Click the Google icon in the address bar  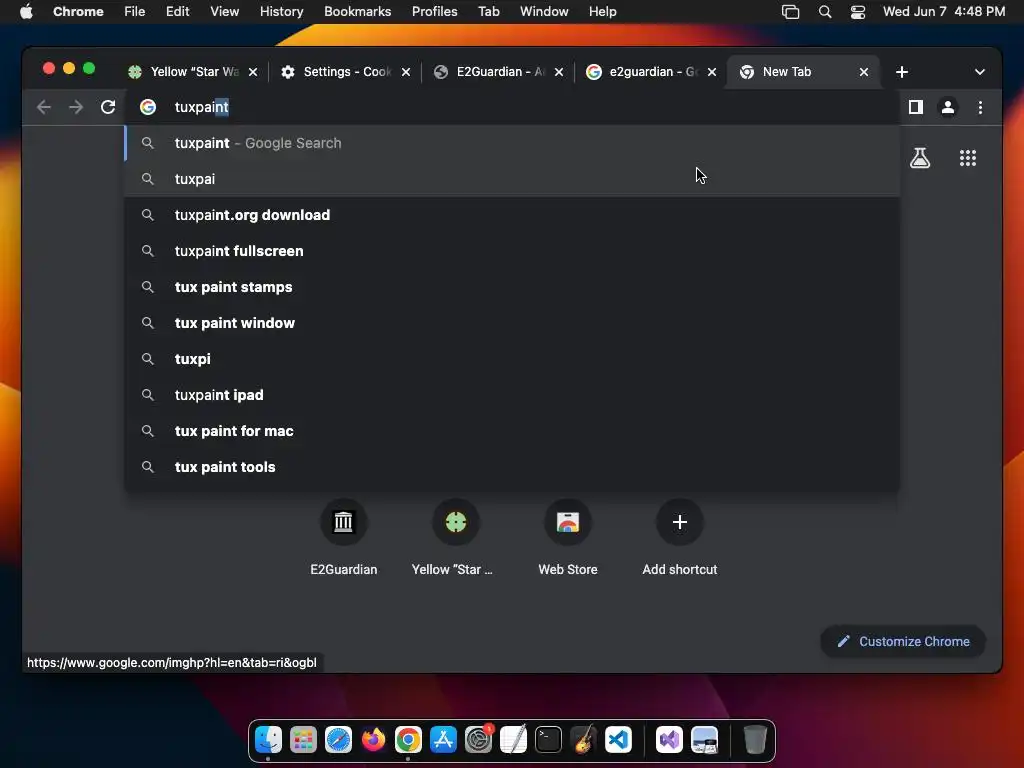148,107
